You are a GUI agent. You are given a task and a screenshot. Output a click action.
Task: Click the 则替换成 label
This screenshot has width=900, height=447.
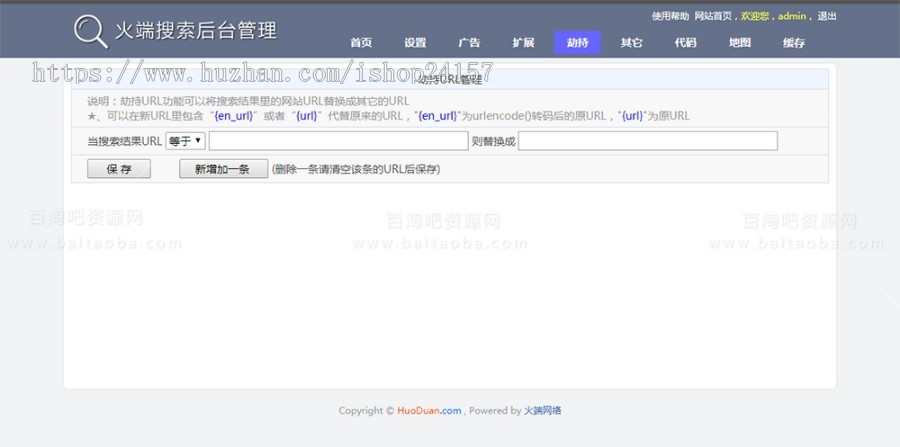point(494,141)
